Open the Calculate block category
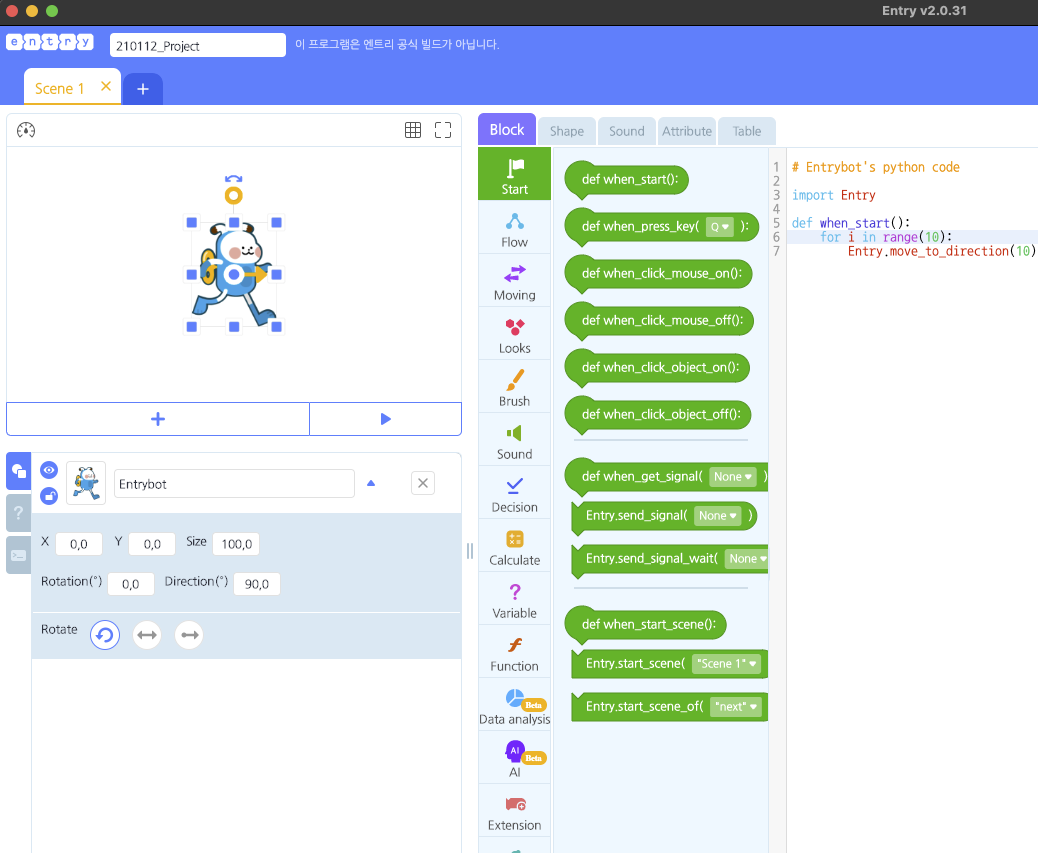This screenshot has height=853, width=1038. point(514,546)
